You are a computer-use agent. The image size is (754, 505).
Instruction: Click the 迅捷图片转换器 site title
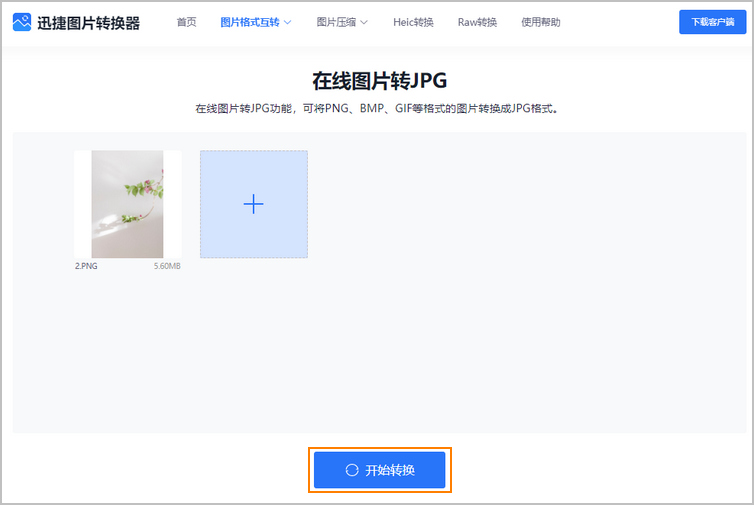click(x=88, y=23)
